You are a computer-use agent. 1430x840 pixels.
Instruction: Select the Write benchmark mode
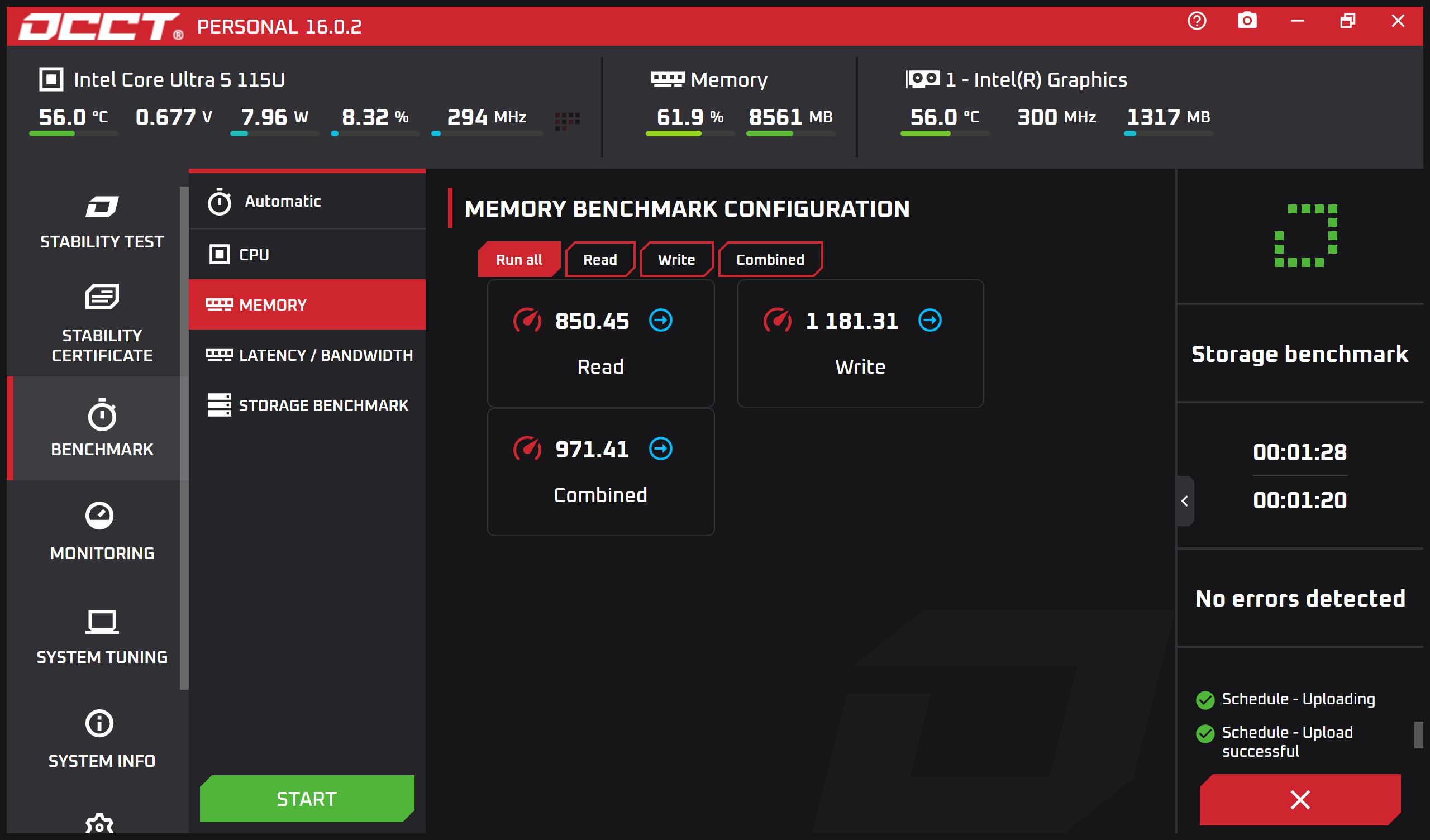click(676, 260)
